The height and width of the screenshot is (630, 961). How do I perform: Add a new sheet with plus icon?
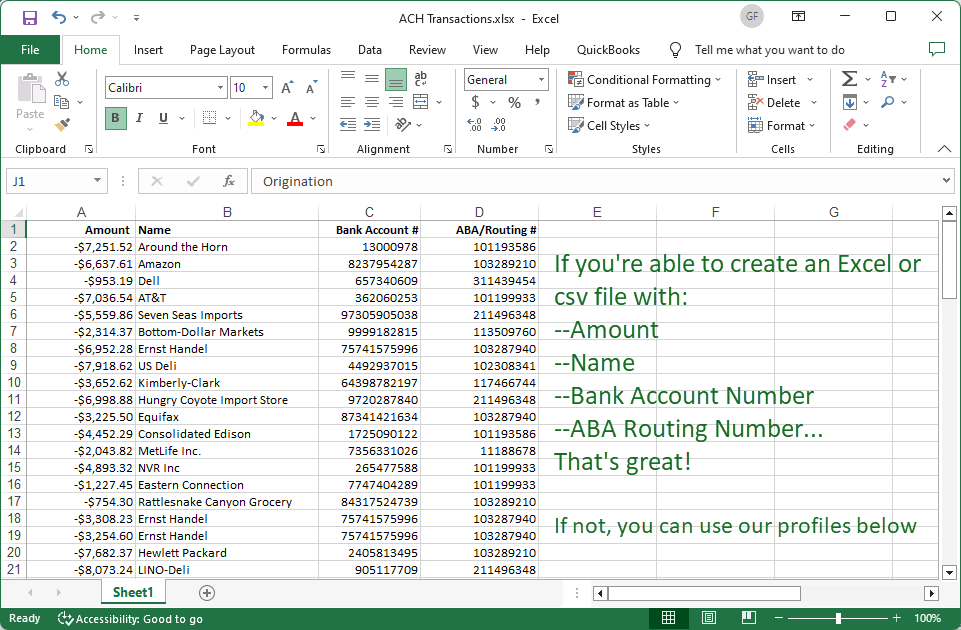[207, 593]
